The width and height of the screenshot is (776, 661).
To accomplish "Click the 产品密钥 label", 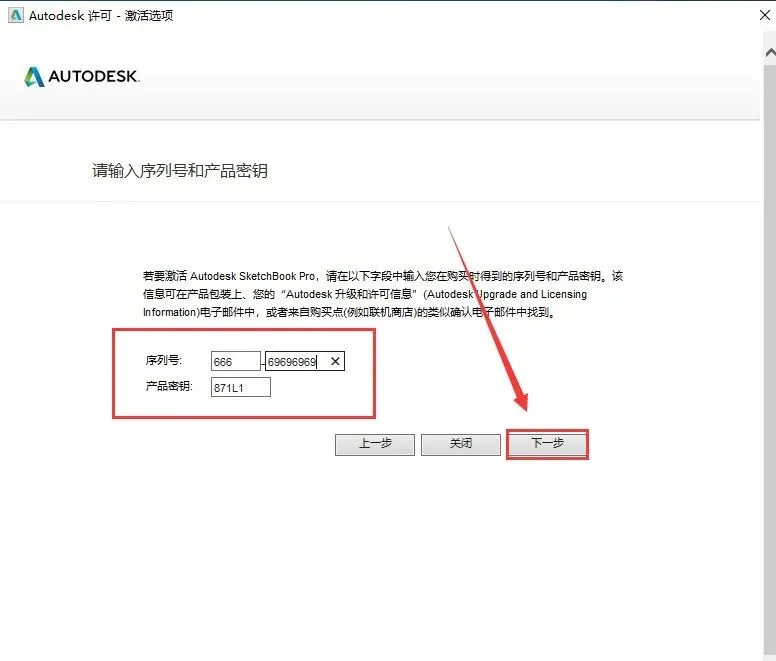I will (x=169, y=386).
